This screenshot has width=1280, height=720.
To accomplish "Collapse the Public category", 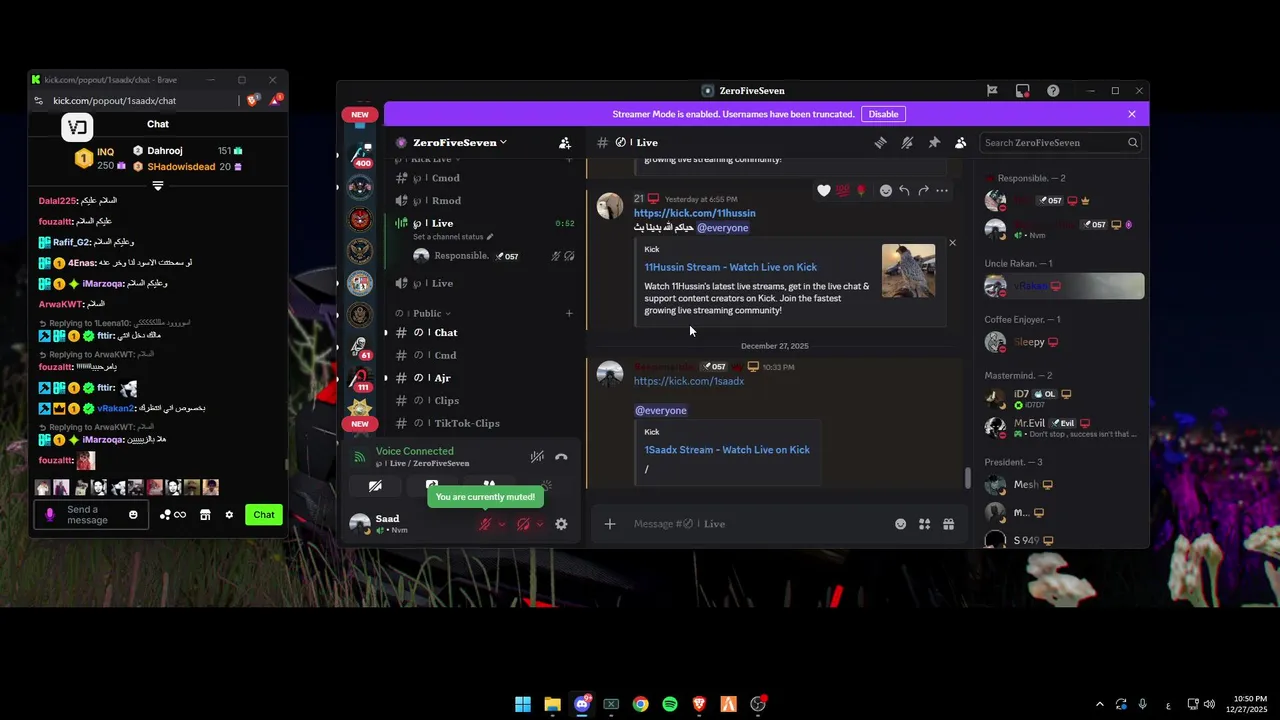I will pos(432,314).
